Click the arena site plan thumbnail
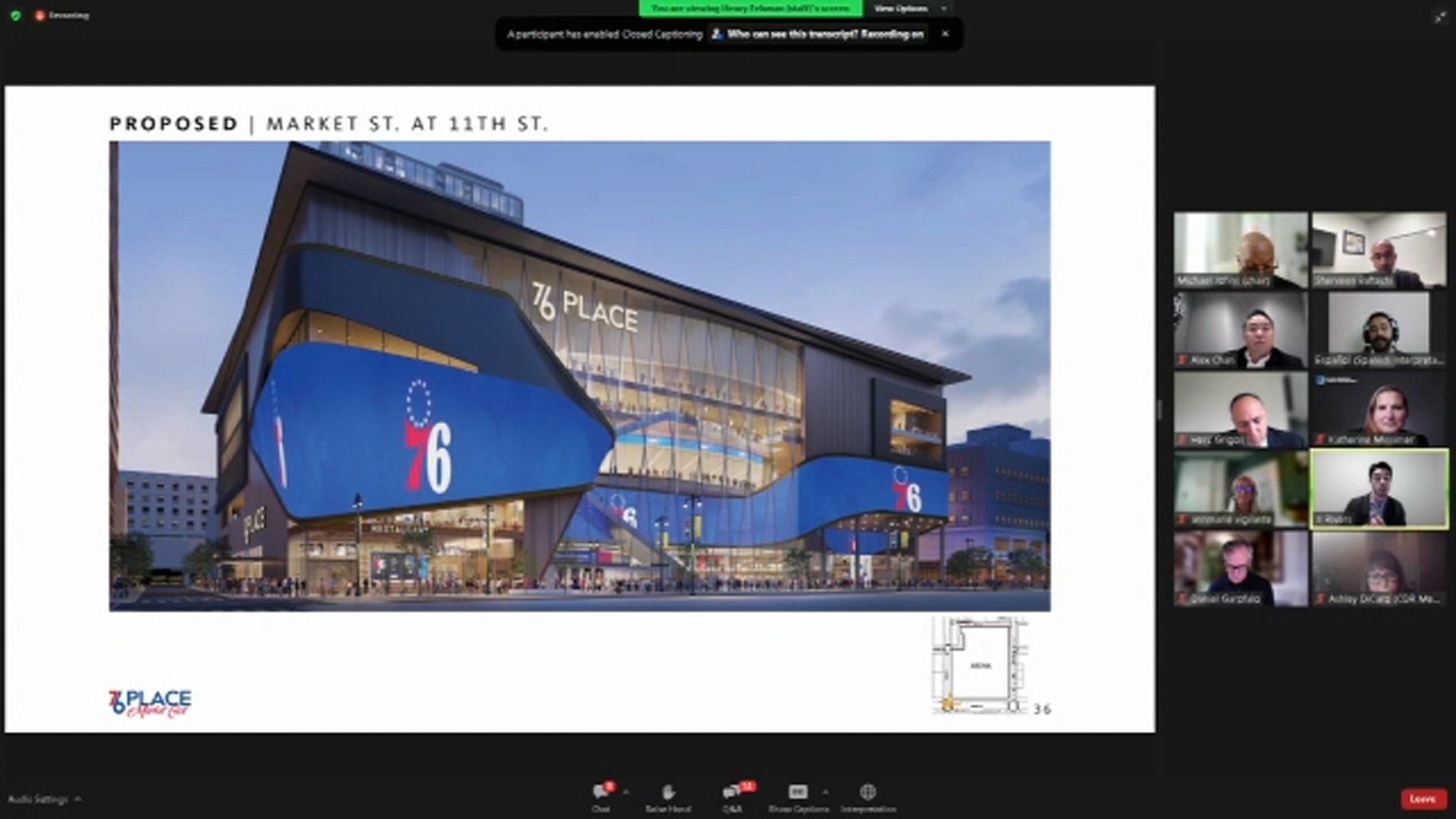Image resolution: width=1456 pixels, height=819 pixels. (x=980, y=665)
